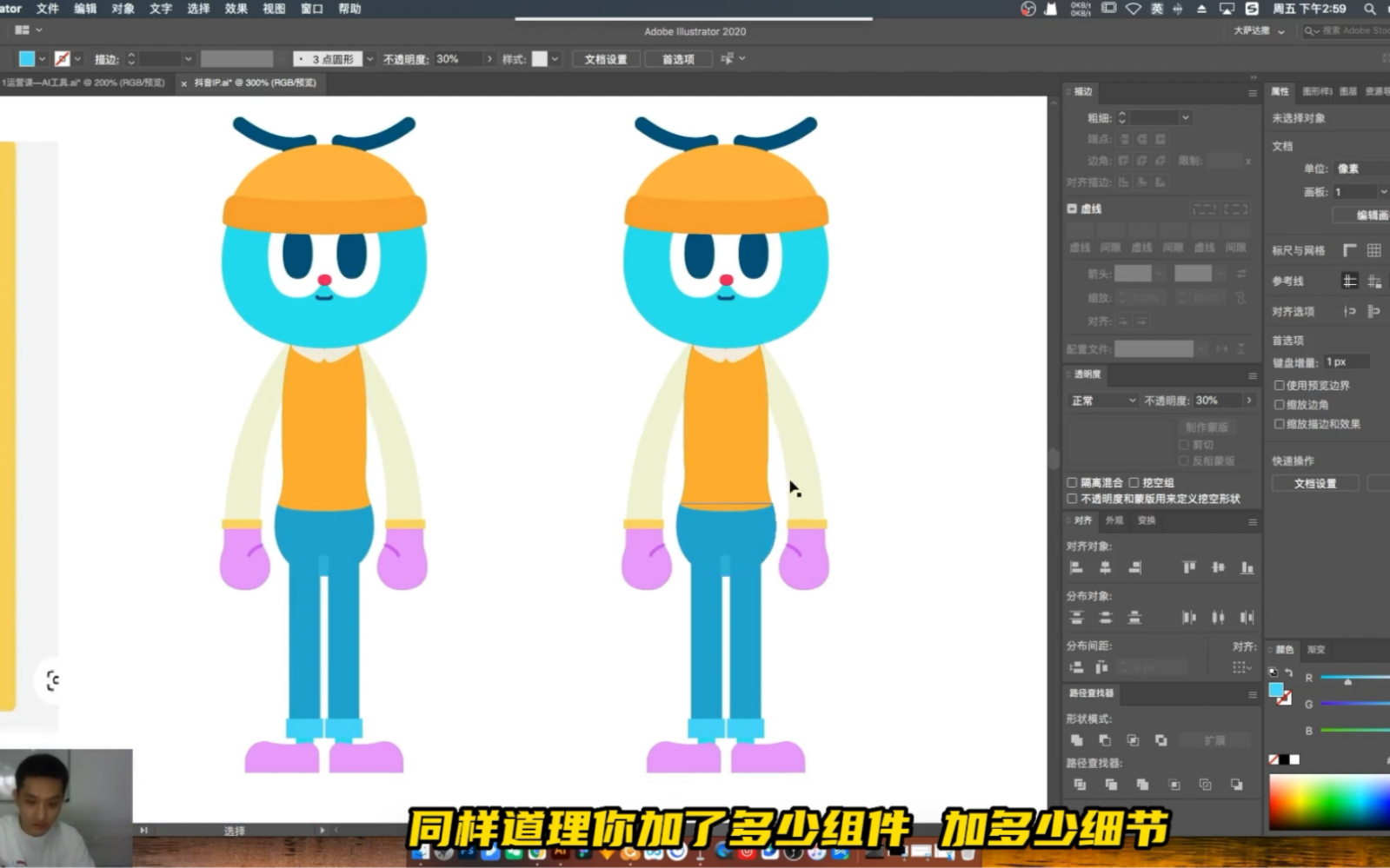Enable 缩放边角 checkbox
This screenshot has height=868, width=1390.
(1279, 405)
